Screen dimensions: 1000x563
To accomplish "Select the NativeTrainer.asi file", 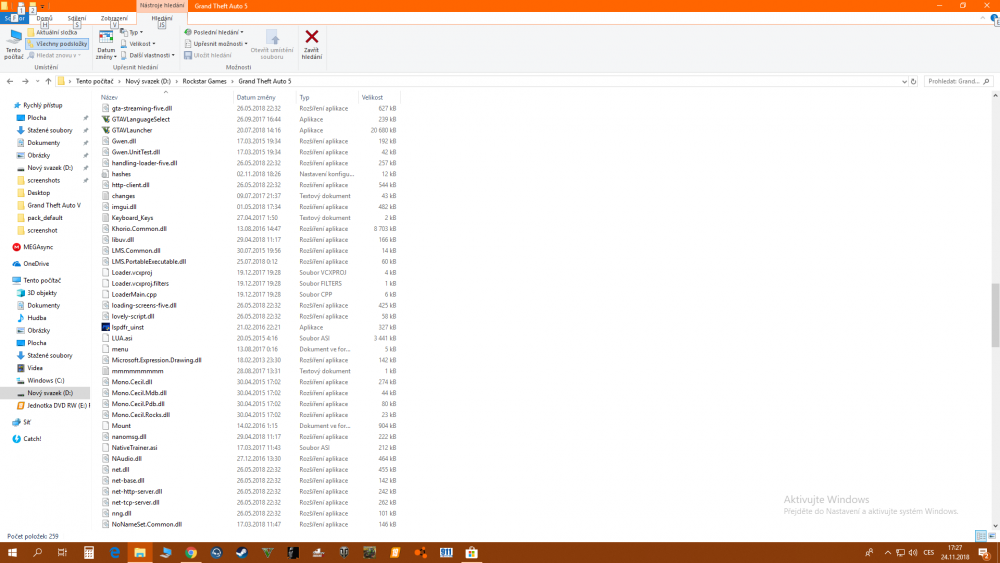I will click(134, 448).
